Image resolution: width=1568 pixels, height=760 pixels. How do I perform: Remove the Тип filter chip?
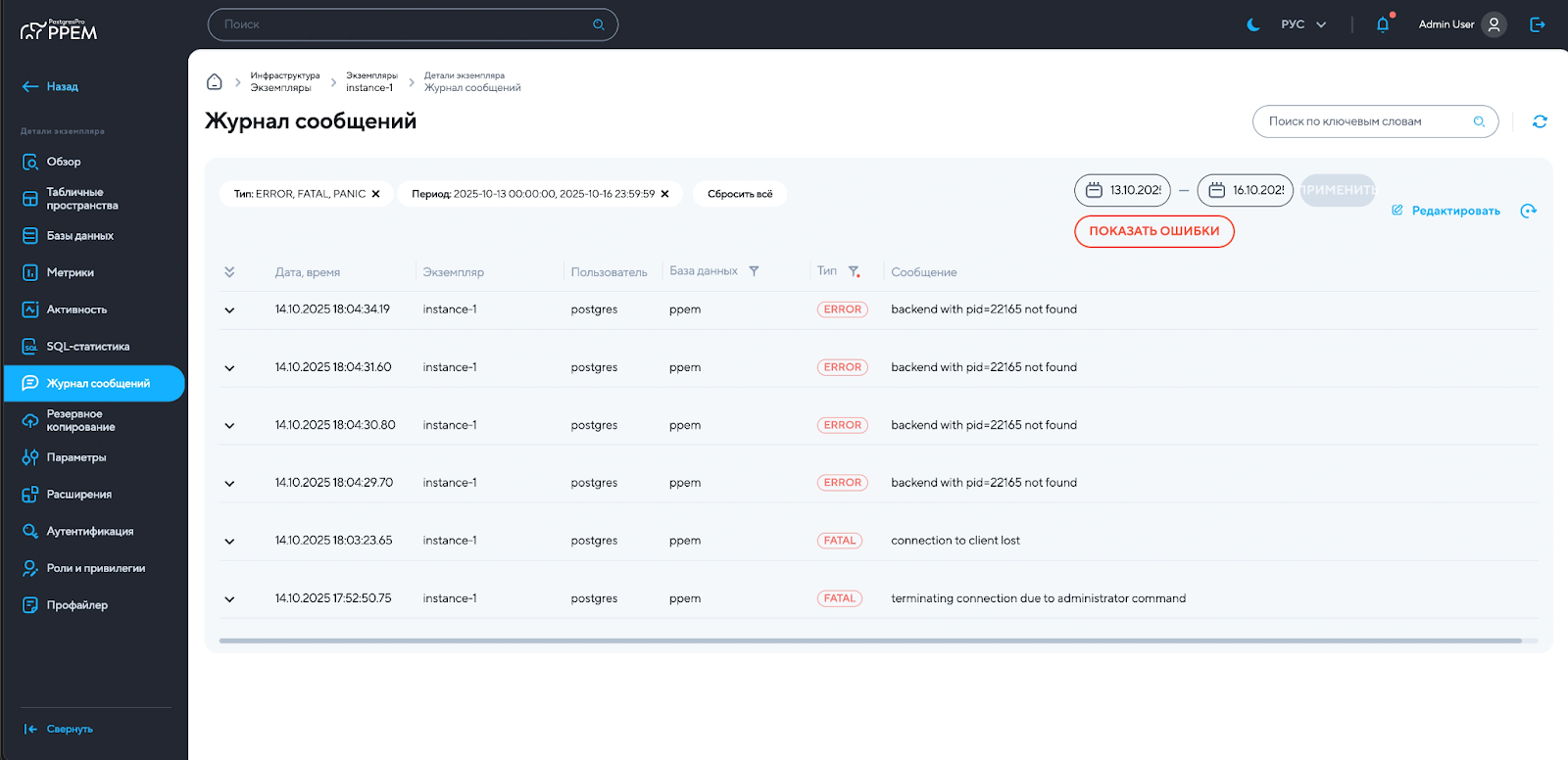click(x=375, y=194)
